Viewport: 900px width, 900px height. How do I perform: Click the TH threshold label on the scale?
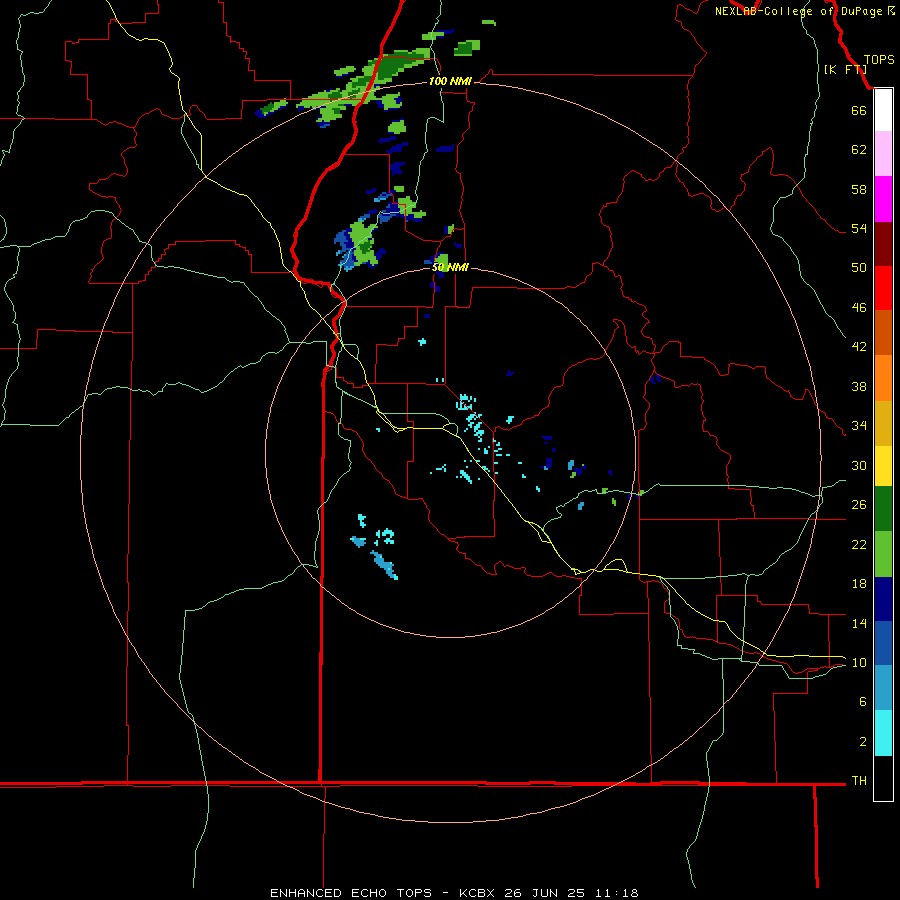click(859, 781)
